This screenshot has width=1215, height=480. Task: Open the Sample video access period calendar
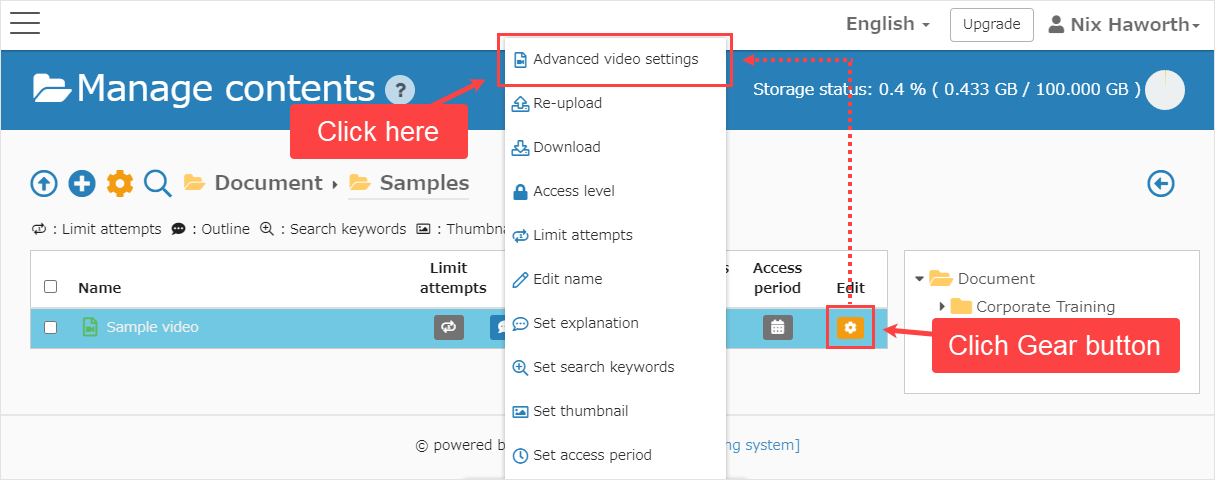click(x=777, y=327)
